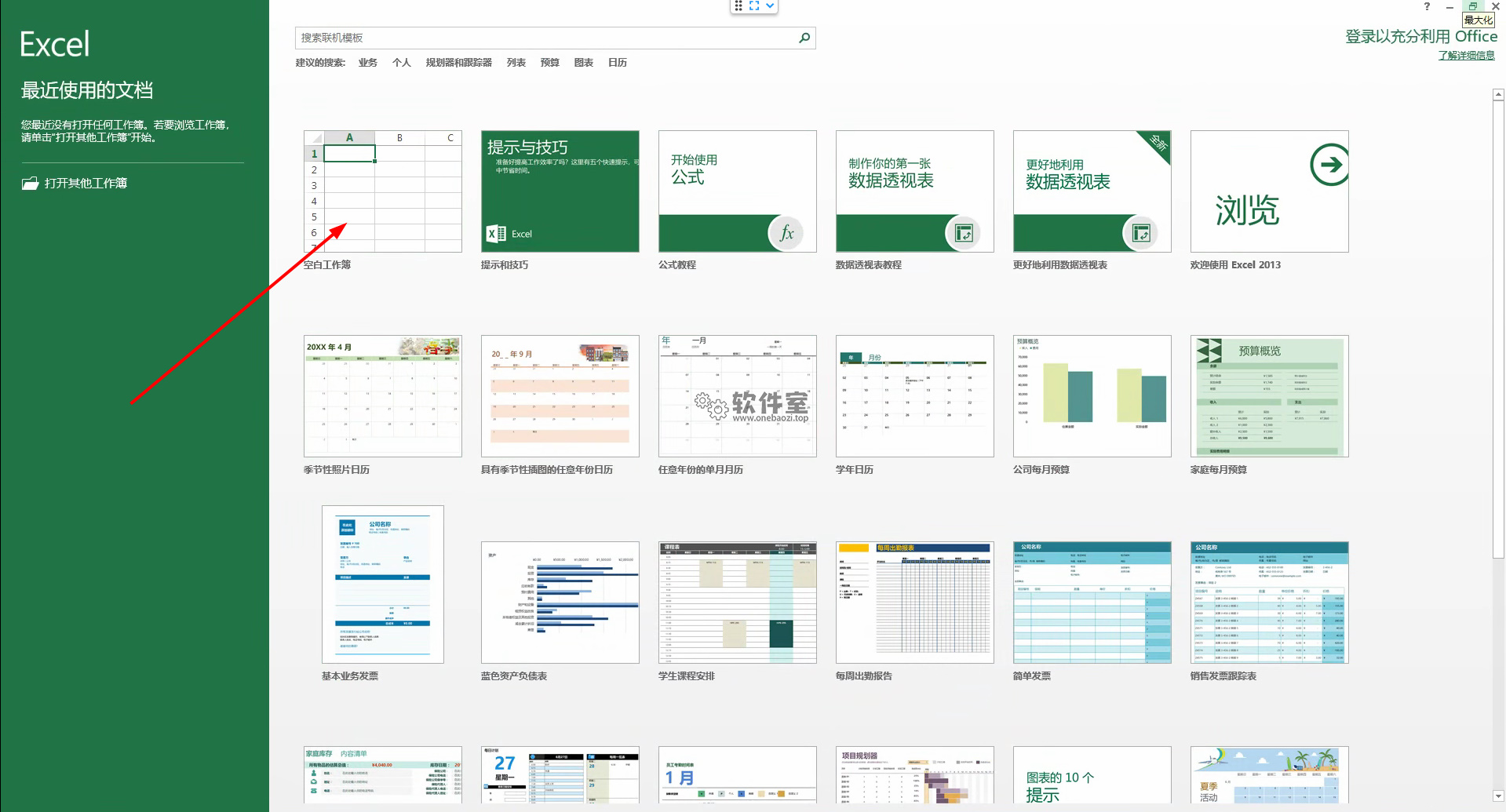Click the arrow circle icon on 浏览 tile
Viewport: 1506px width, 812px height.
click(1330, 165)
